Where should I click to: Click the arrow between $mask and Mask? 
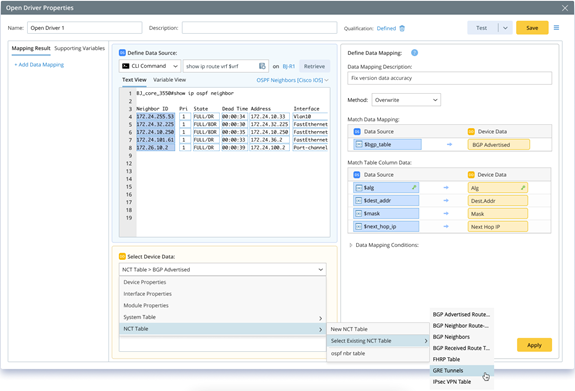[446, 213]
